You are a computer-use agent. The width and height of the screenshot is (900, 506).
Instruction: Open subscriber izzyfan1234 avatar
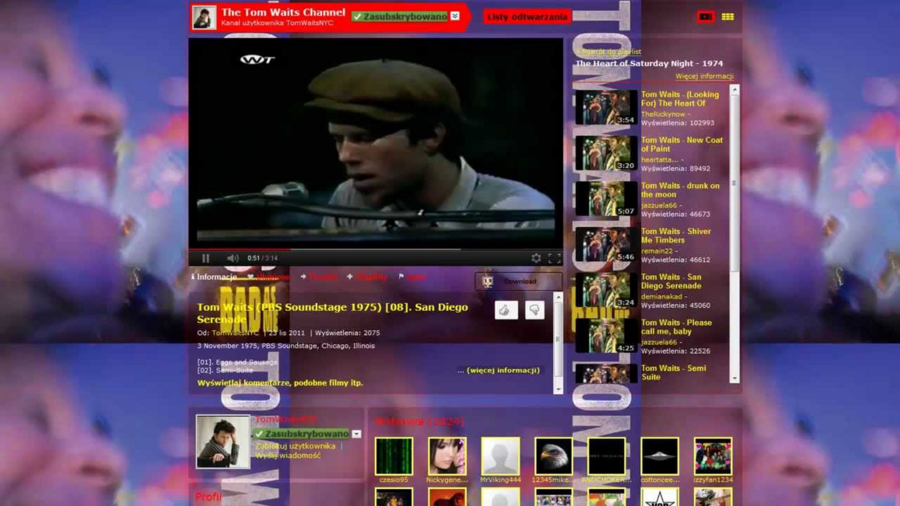[713, 456]
